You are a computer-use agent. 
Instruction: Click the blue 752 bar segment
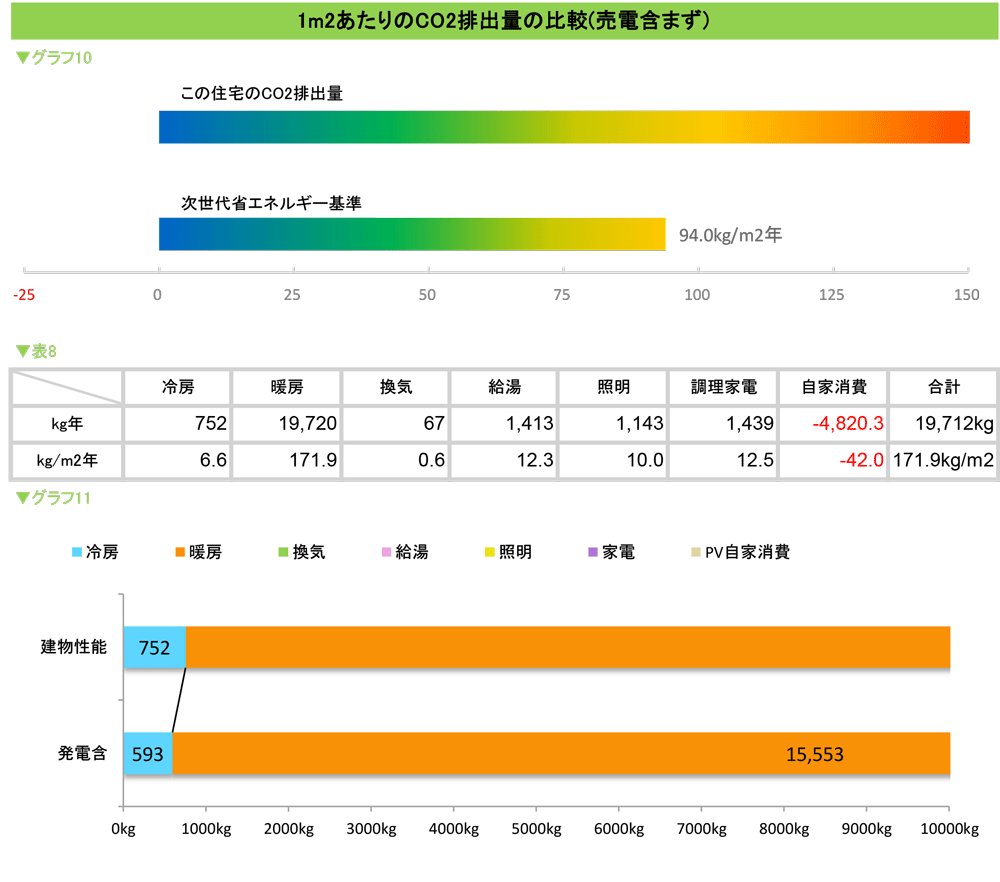155,647
